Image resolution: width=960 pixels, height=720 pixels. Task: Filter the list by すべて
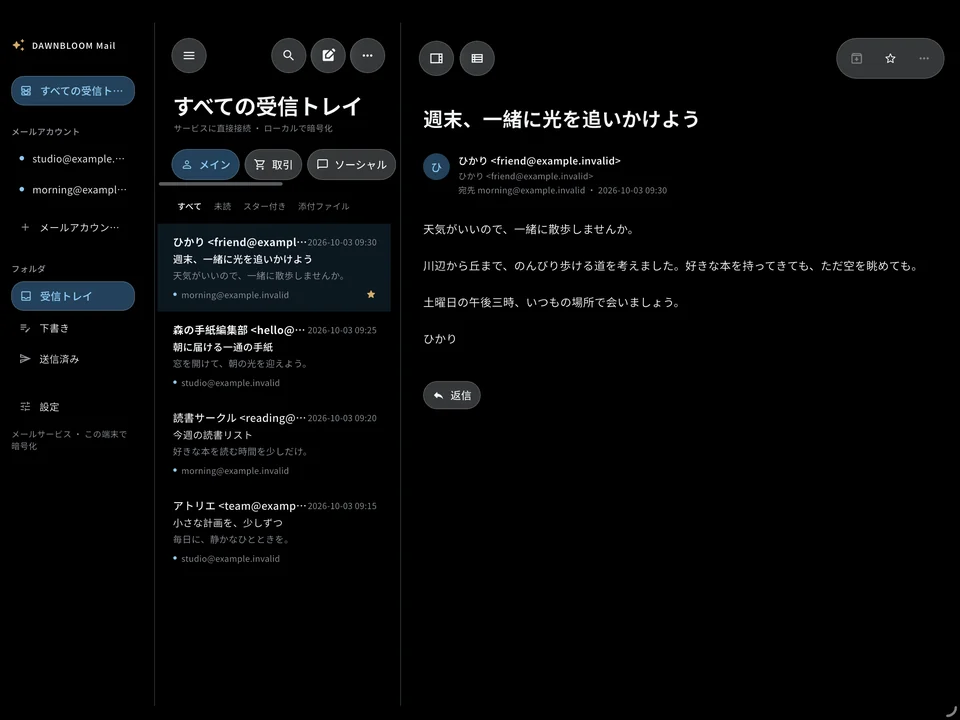pos(189,206)
